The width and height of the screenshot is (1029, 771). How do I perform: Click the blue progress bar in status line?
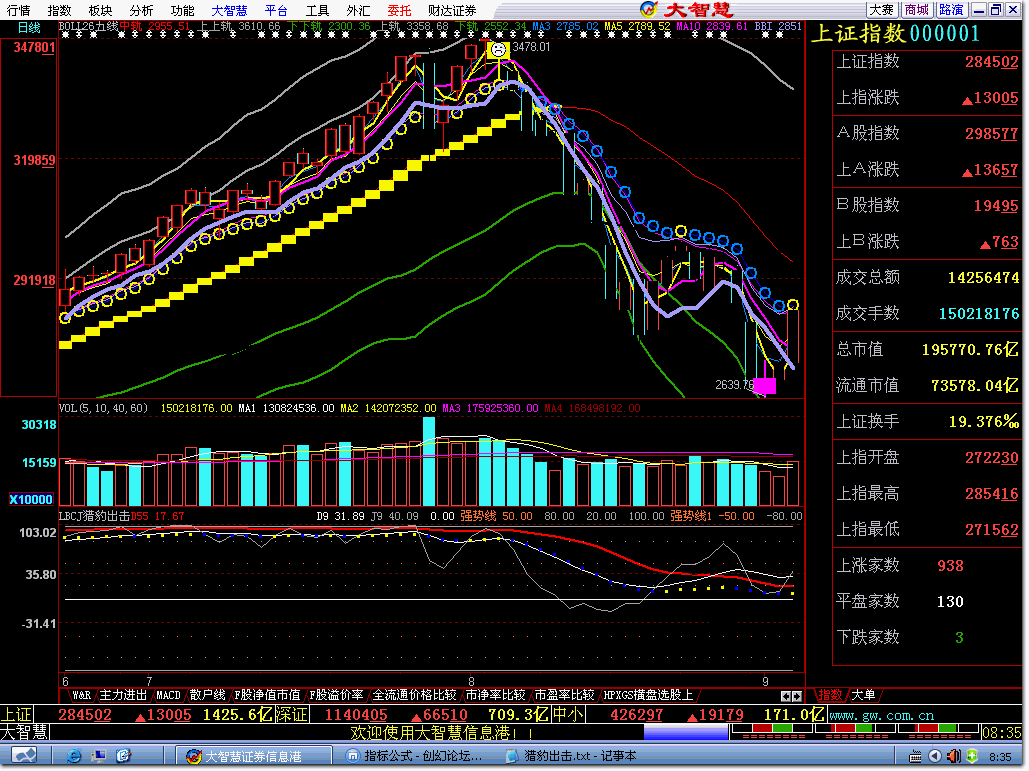(686, 733)
